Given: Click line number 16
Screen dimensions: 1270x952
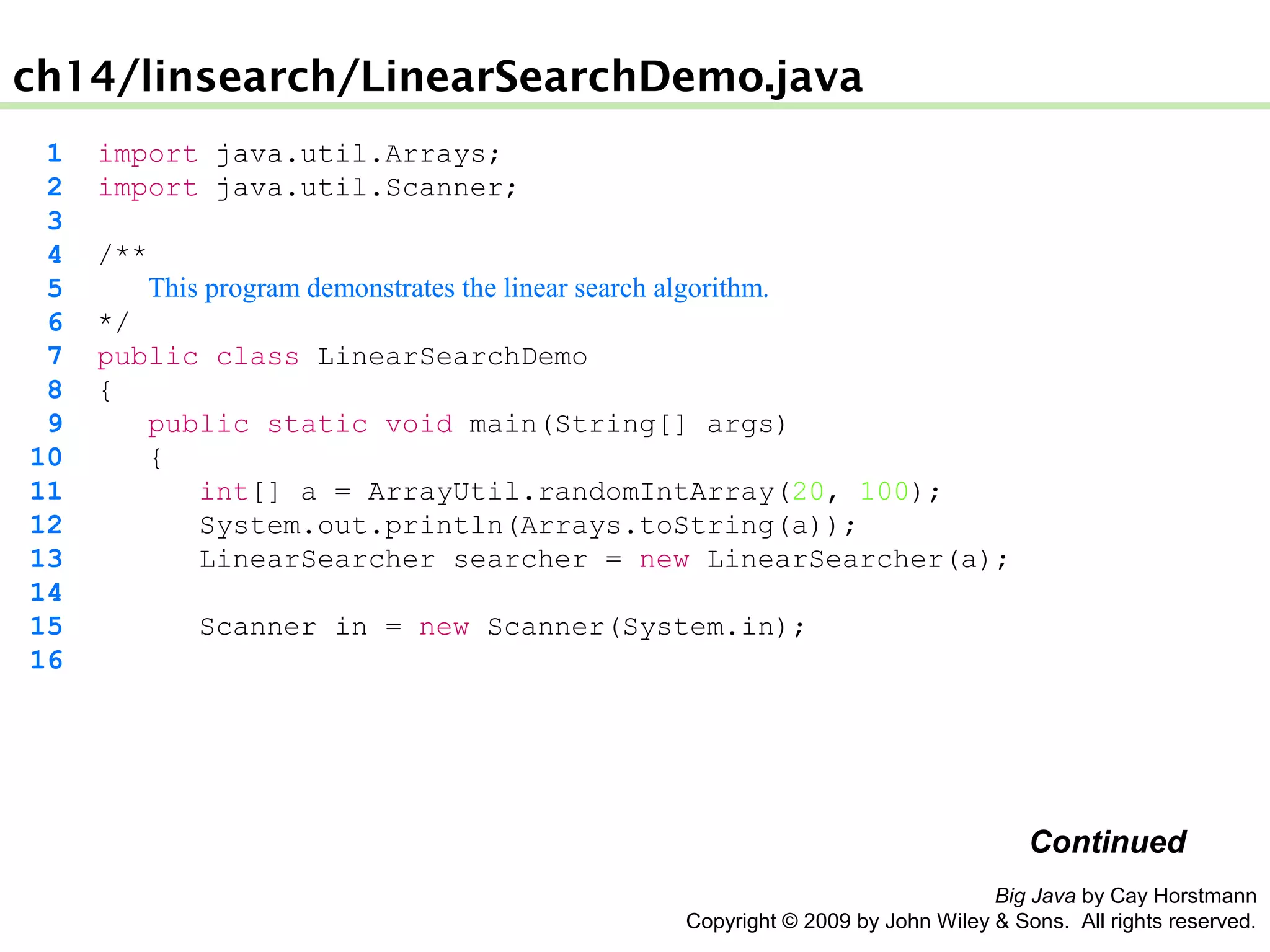Looking at the screenshot, I should coord(47,660).
